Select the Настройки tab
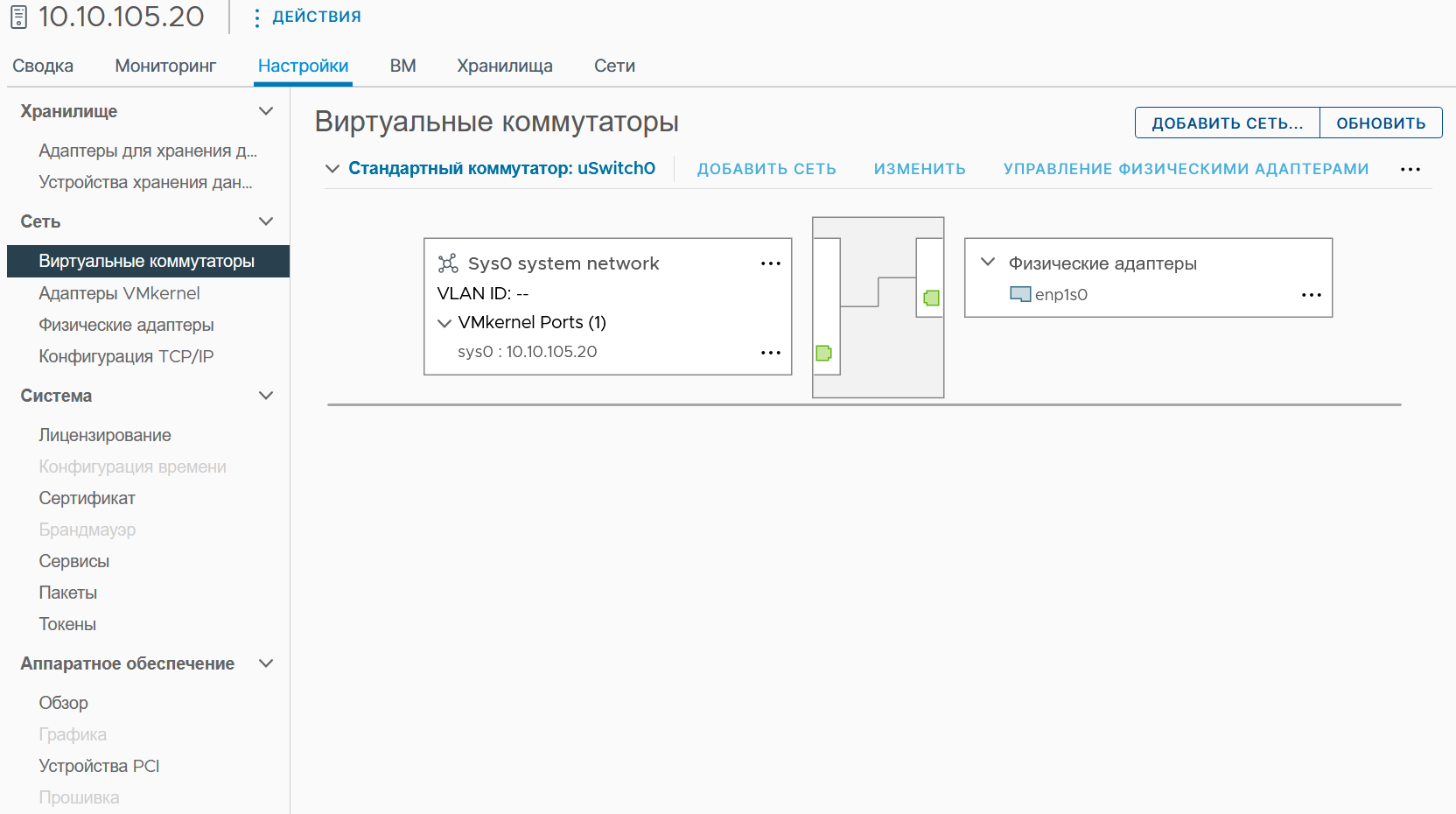The height and width of the screenshot is (814, 1456). tap(303, 66)
